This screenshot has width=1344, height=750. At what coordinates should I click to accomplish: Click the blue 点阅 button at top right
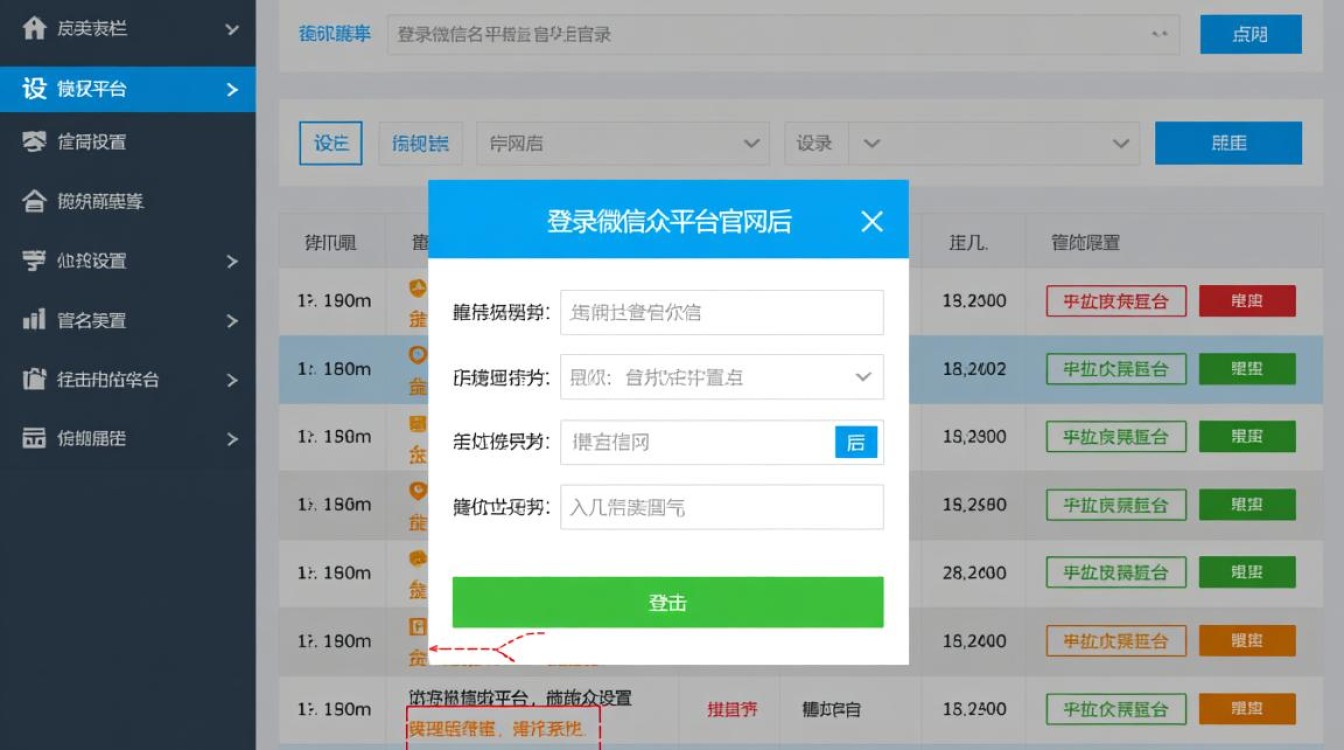[1249, 33]
